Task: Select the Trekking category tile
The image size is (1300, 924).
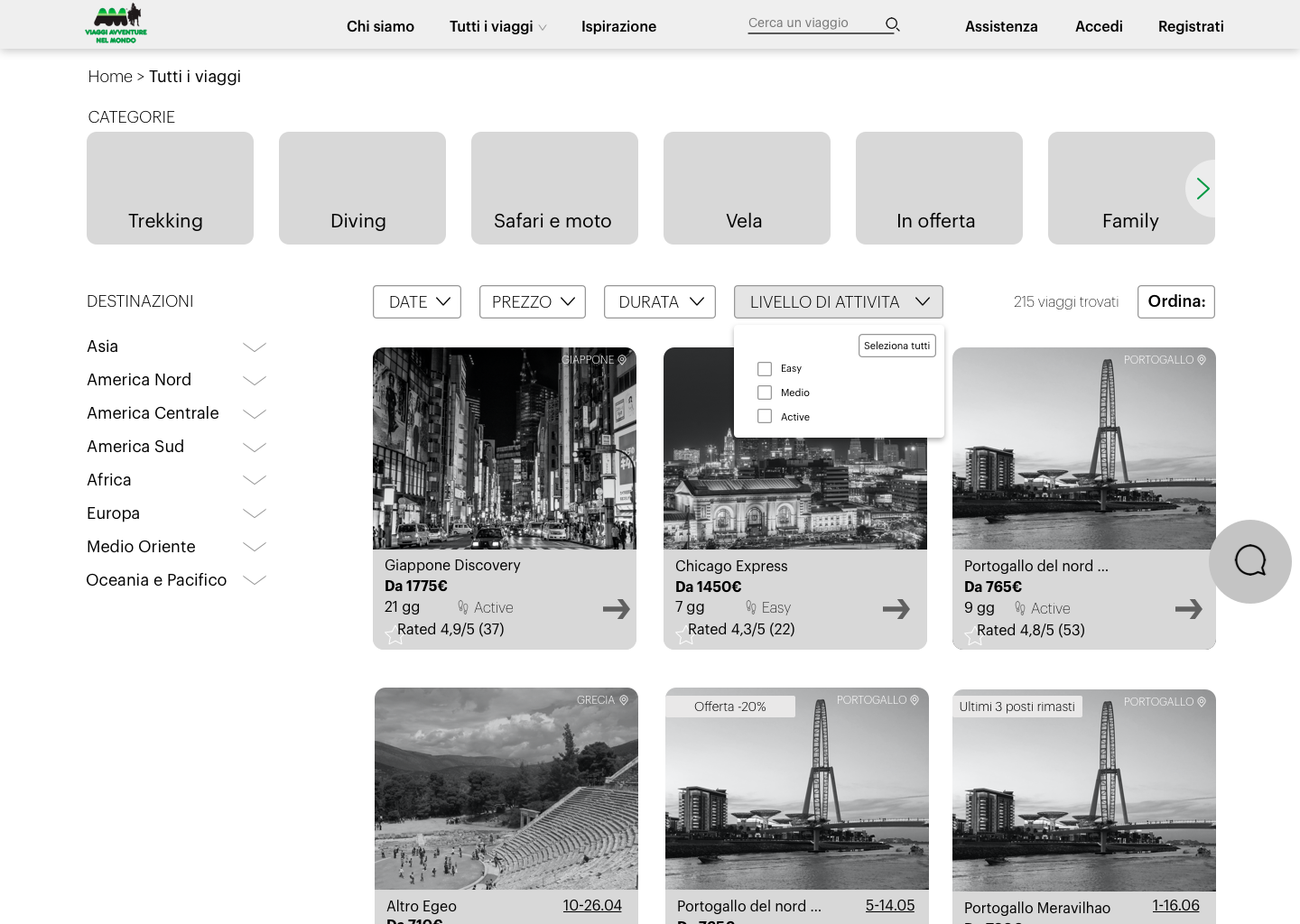Action: tap(170, 188)
